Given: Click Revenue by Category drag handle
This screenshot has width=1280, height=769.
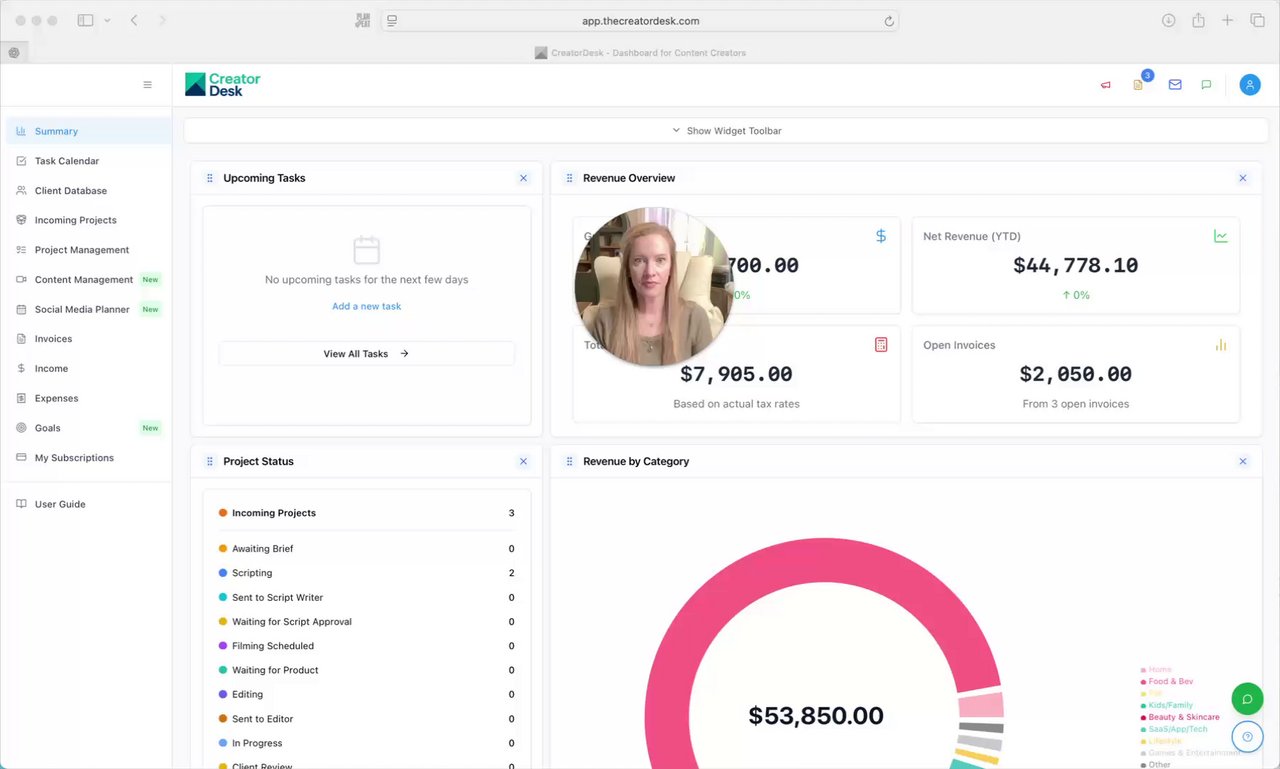Looking at the screenshot, I should tap(570, 461).
